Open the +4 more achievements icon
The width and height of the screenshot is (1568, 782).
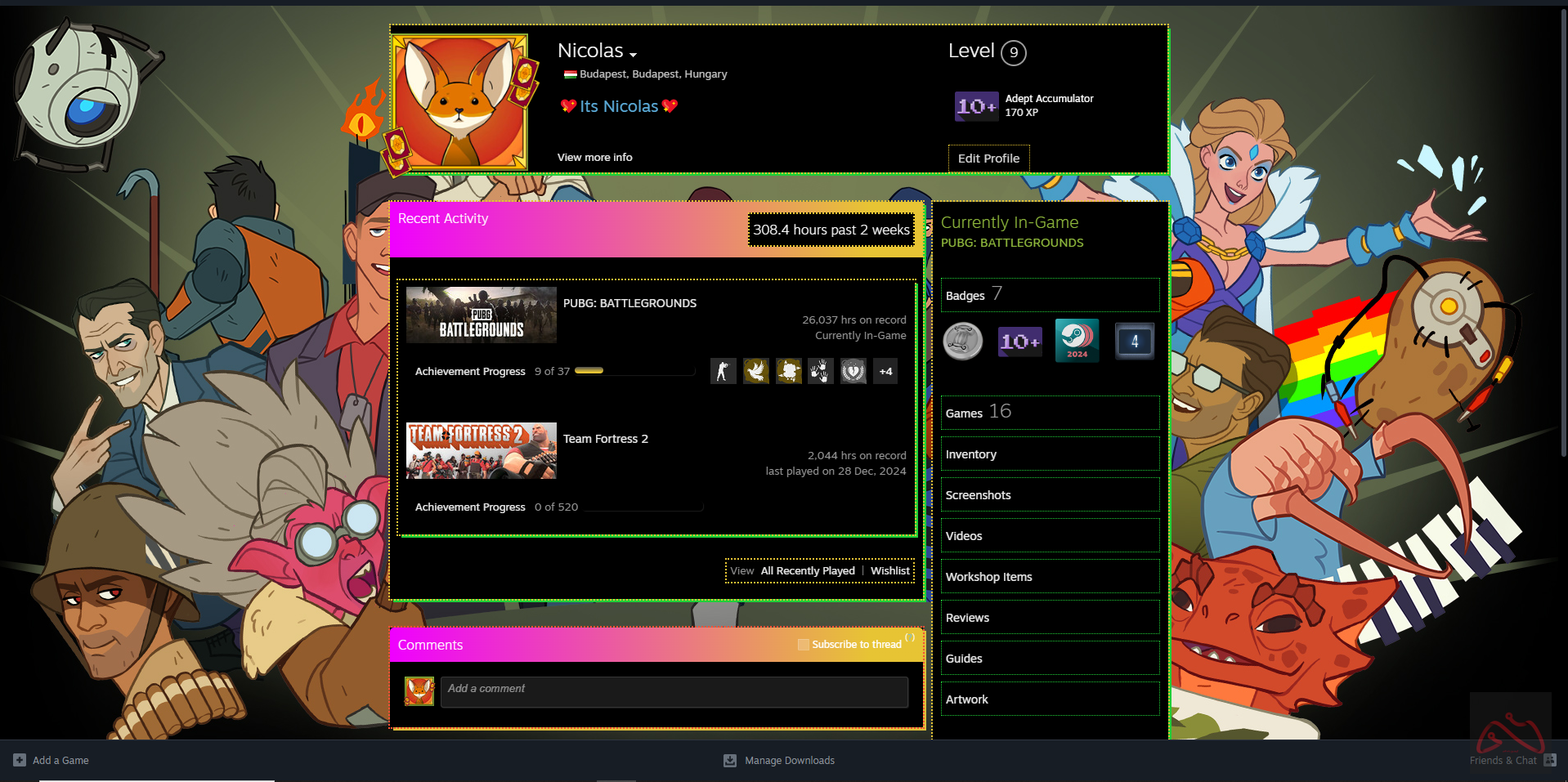pos(885,372)
